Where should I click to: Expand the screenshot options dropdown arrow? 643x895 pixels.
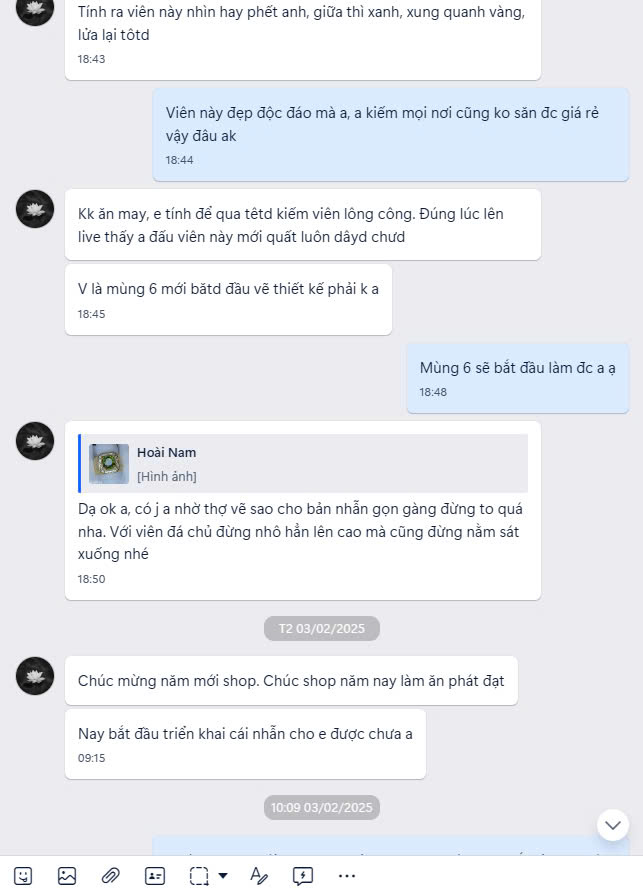pyautogui.click(x=223, y=875)
